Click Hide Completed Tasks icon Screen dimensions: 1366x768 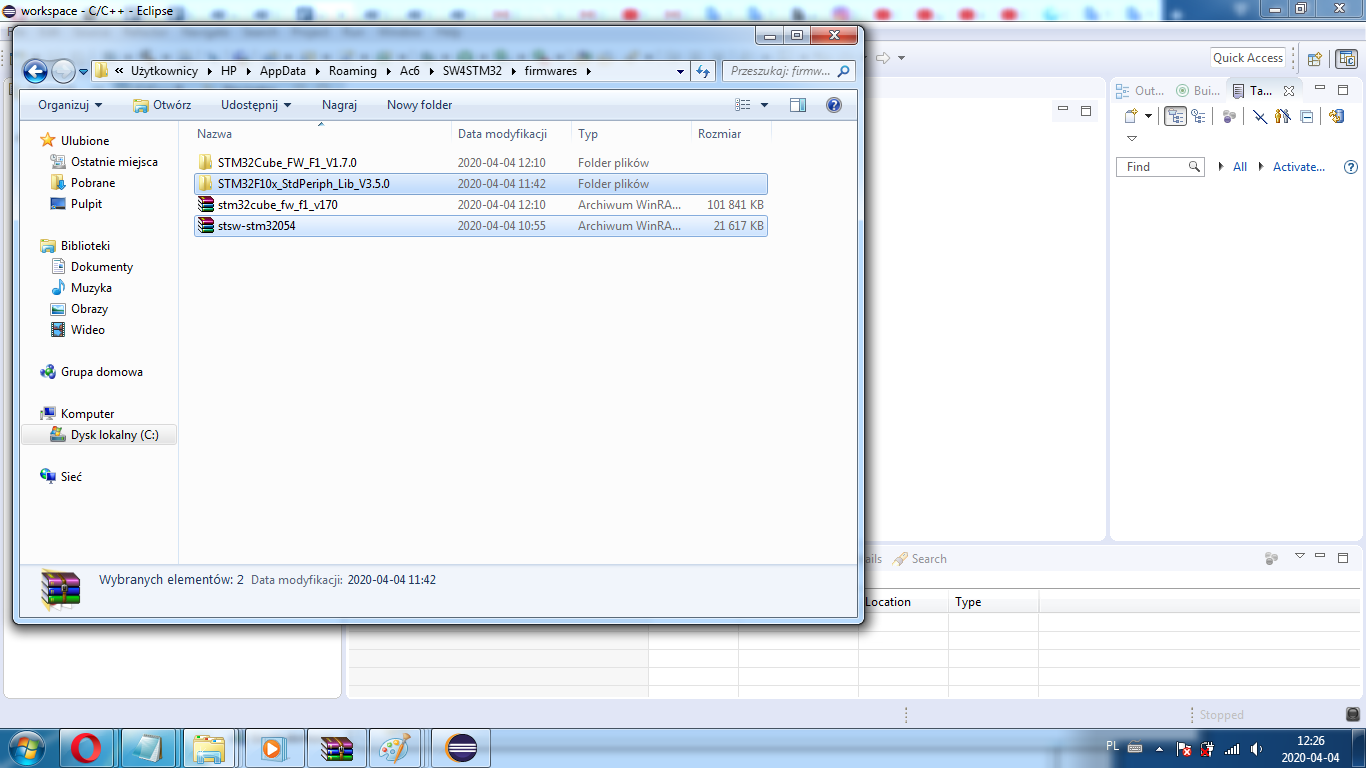(1260, 116)
